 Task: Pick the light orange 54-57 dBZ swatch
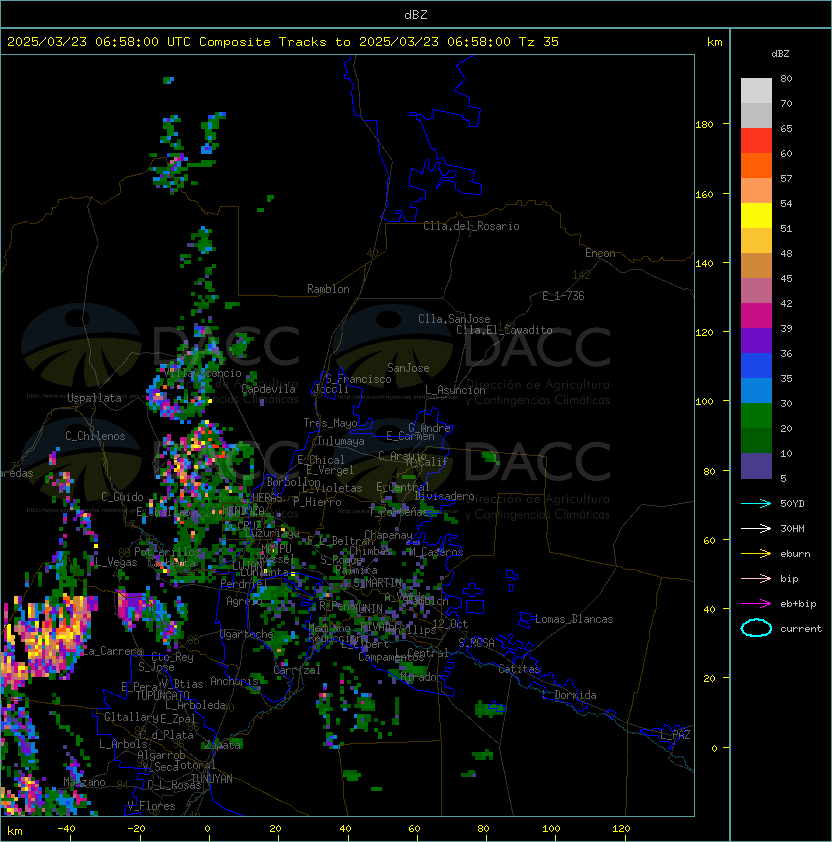coord(756,191)
